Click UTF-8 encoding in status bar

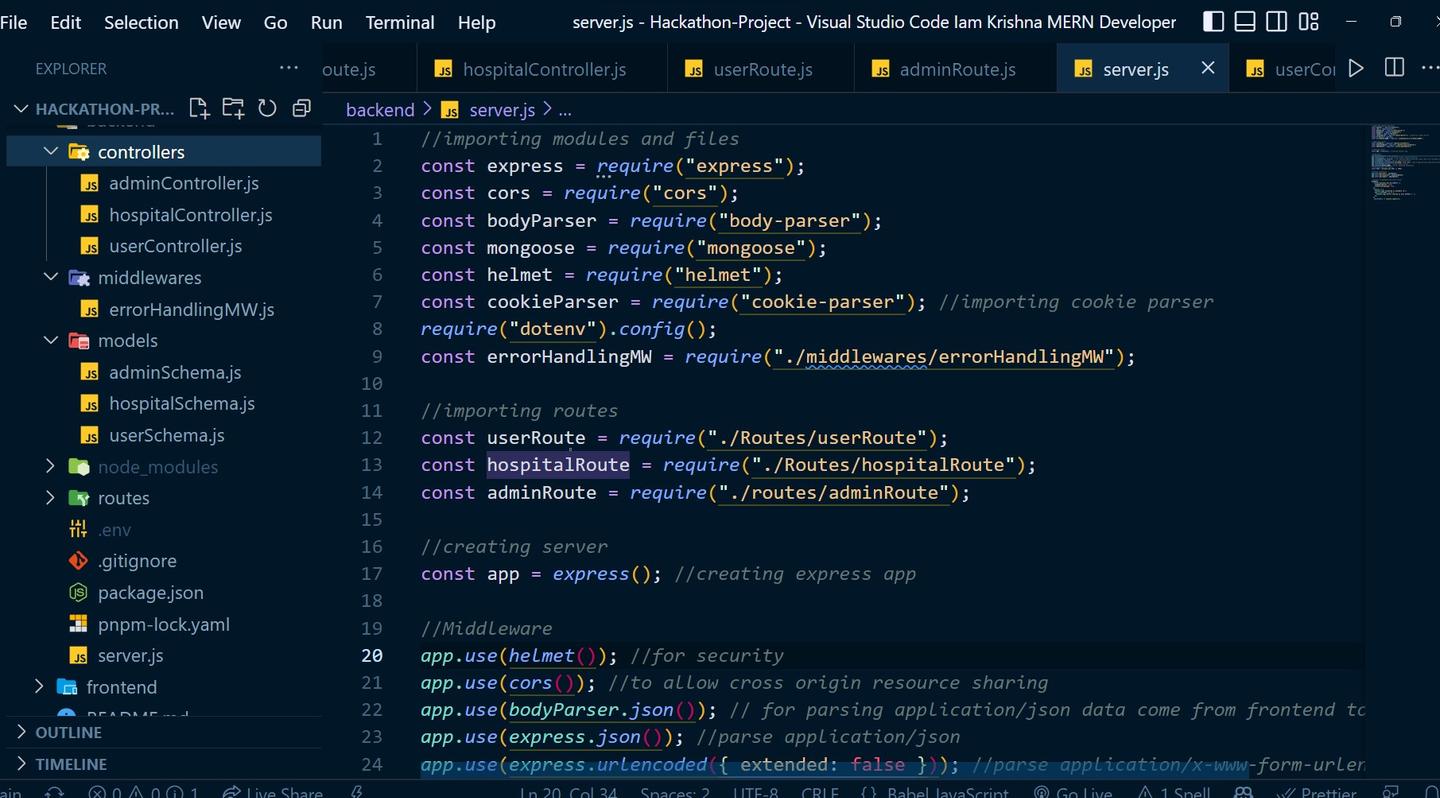tap(755, 792)
